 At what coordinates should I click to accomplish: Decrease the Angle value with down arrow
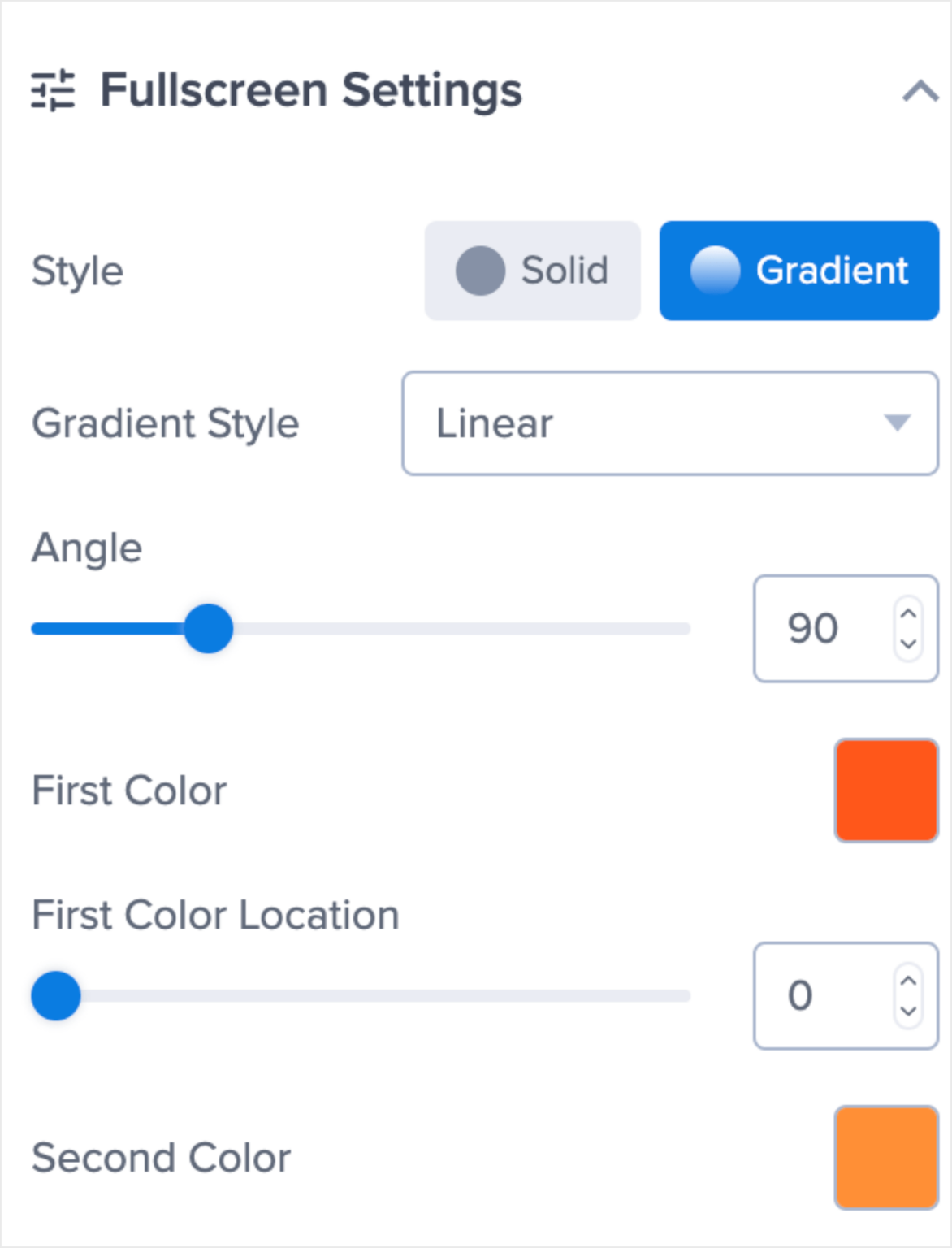pos(908,643)
